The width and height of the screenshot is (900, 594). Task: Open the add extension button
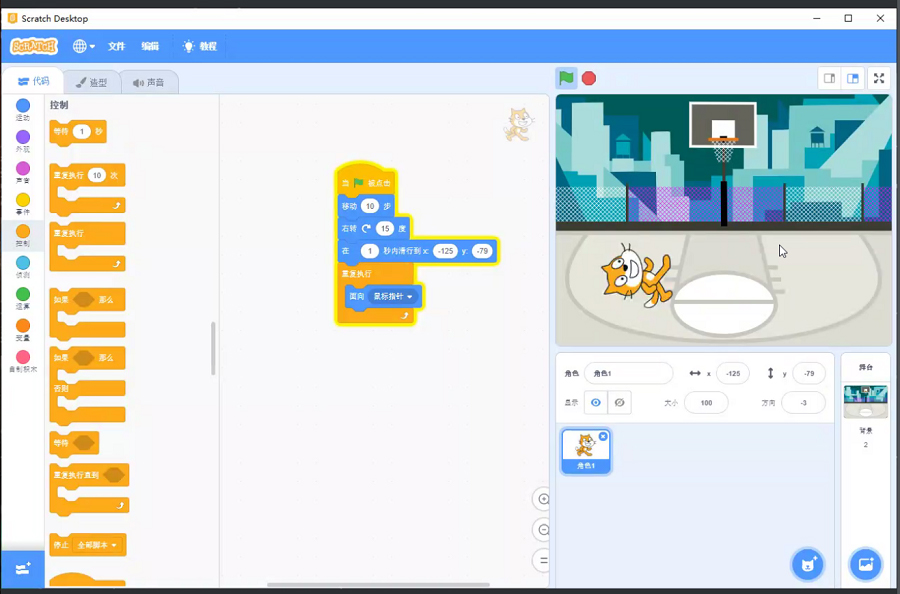(x=22, y=567)
